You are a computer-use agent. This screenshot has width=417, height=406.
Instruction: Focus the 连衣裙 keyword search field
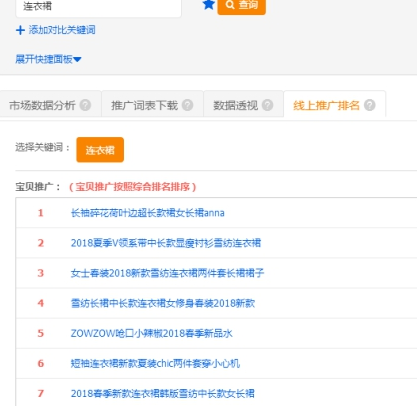(98, 7)
